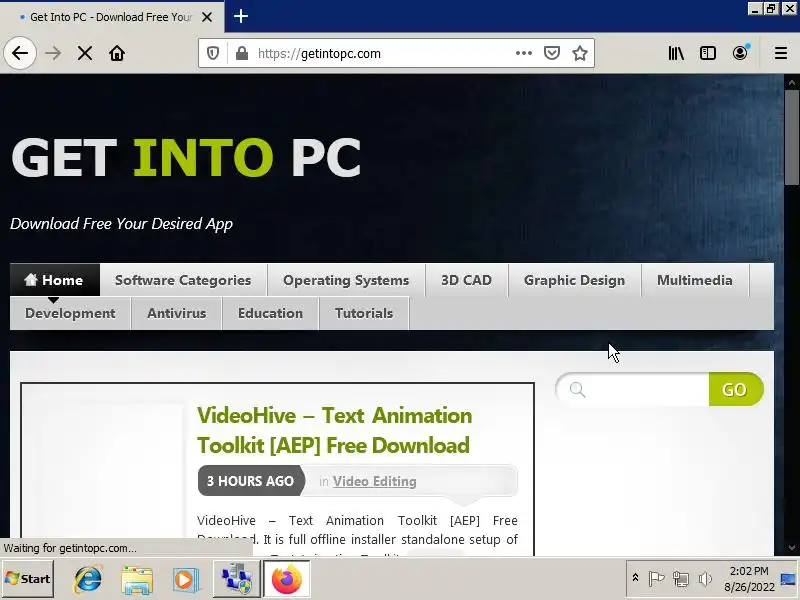Open Software Categories menu
The width and height of the screenshot is (800, 600).
[183, 280]
